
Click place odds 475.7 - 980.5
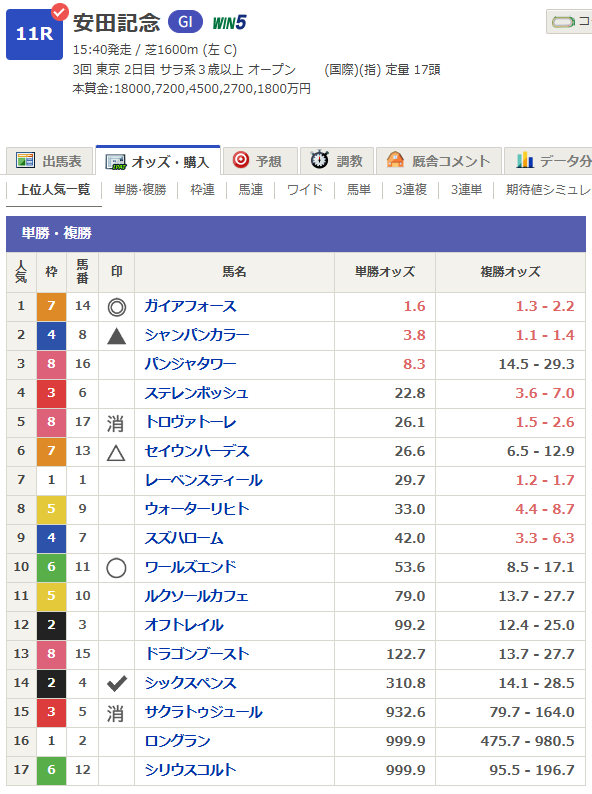point(528,741)
